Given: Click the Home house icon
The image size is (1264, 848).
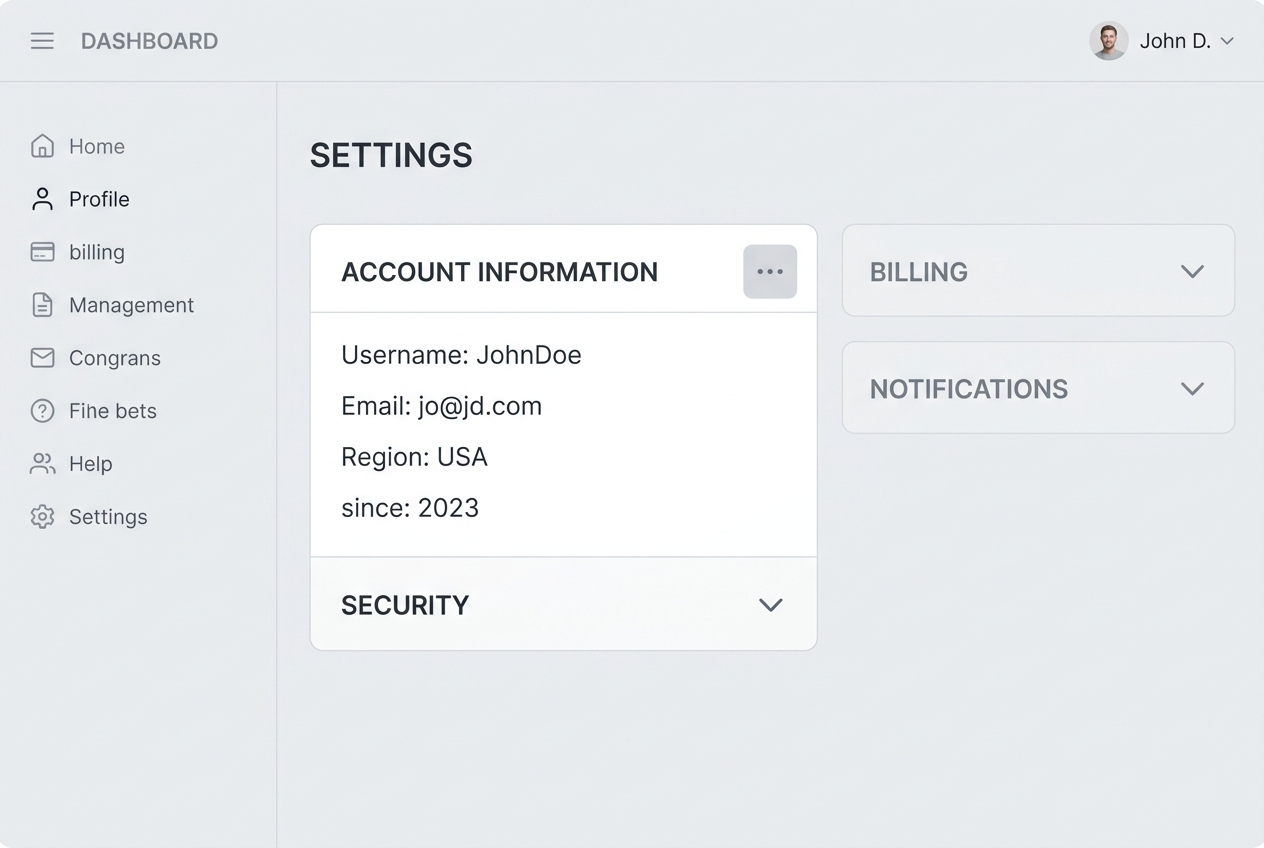Looking at the screenshot, I should 42,146.
